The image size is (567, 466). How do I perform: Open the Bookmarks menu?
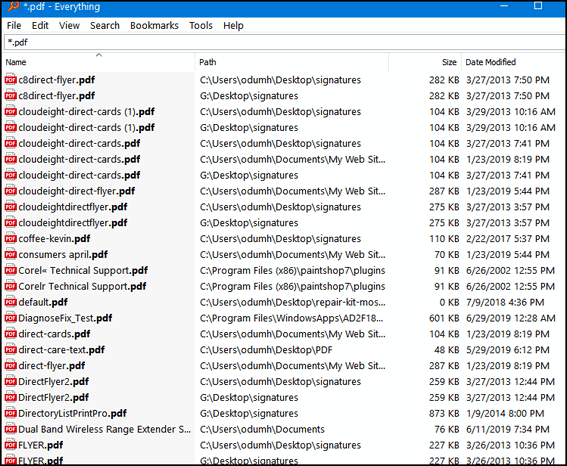[154, 26]
